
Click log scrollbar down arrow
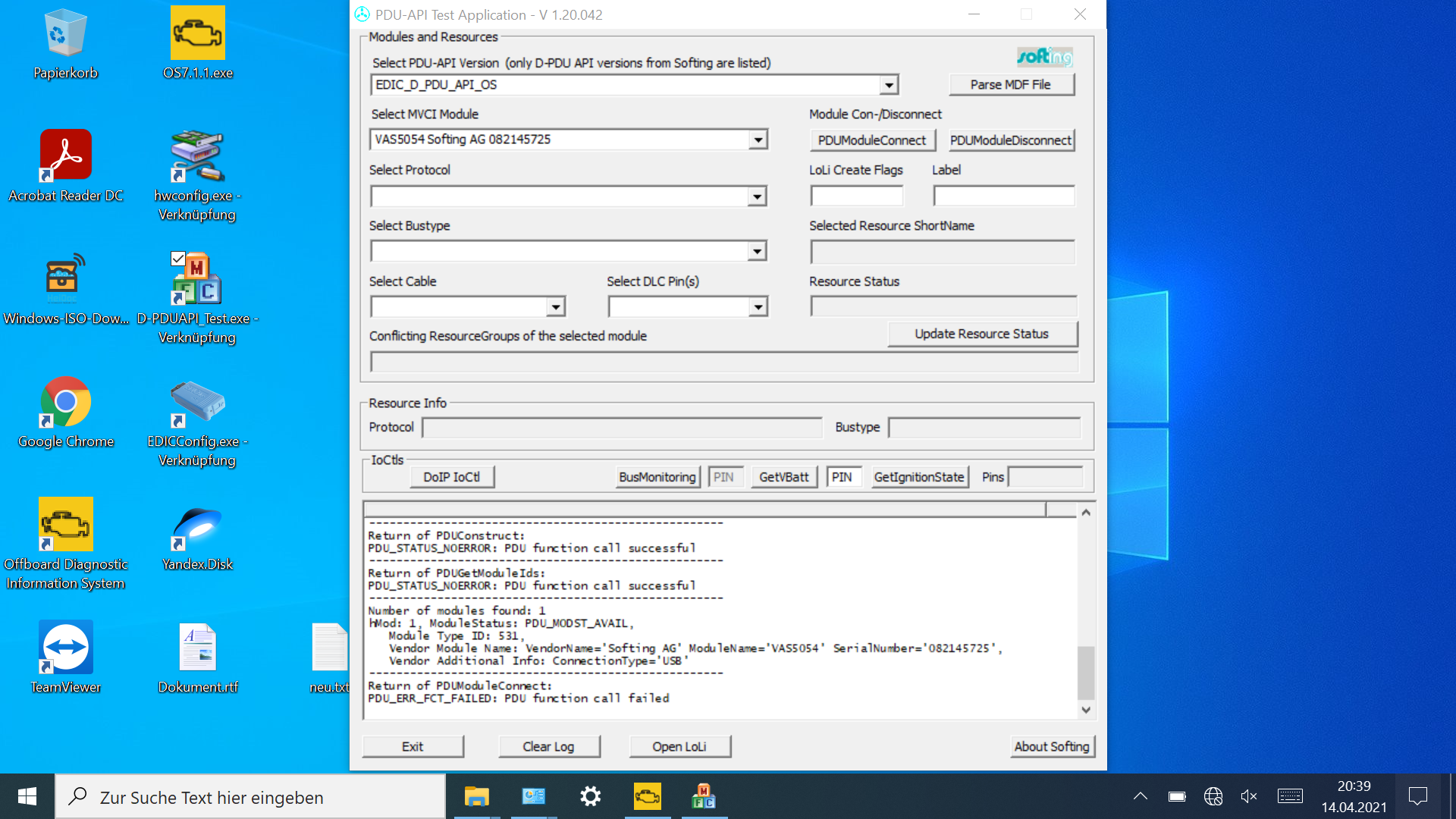click(1086, 710)
